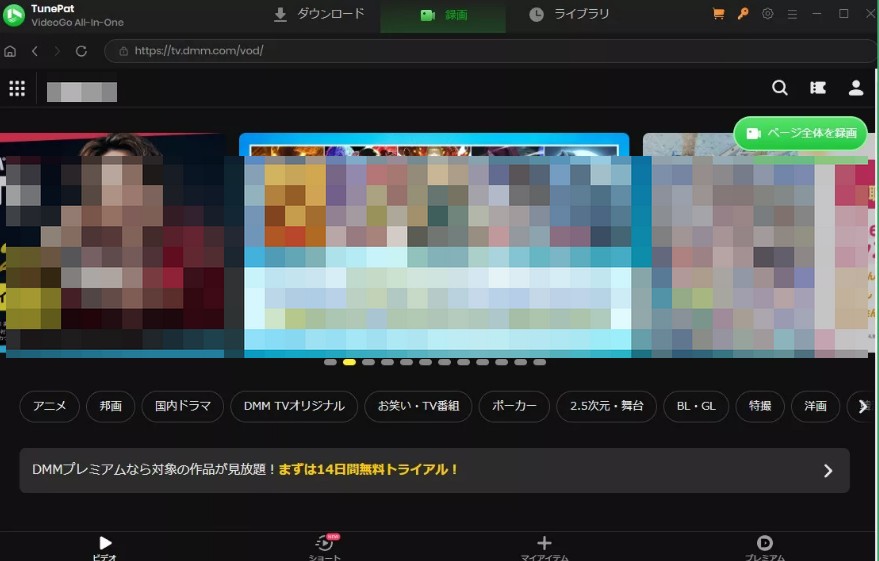The width and height of the screenshot is (879, 561).
Task: Select the last carousel indicator dot
Action: click(540, 362)
